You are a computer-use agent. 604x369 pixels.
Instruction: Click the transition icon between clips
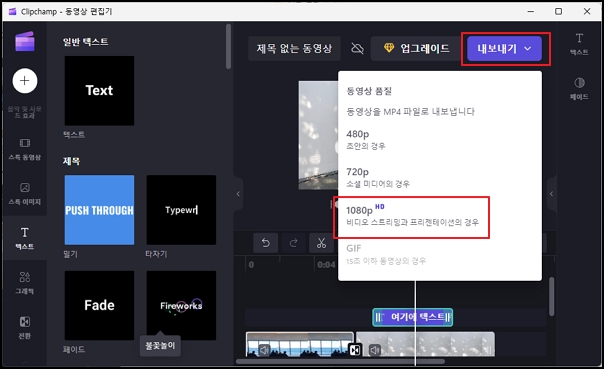click(x=355, y=350)
